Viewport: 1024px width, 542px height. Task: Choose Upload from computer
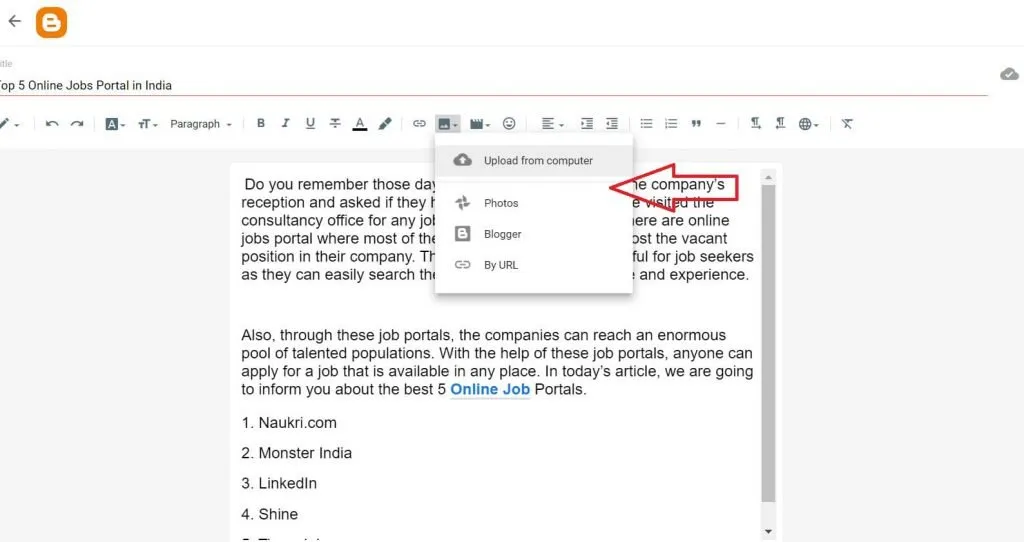click(534, 161)
